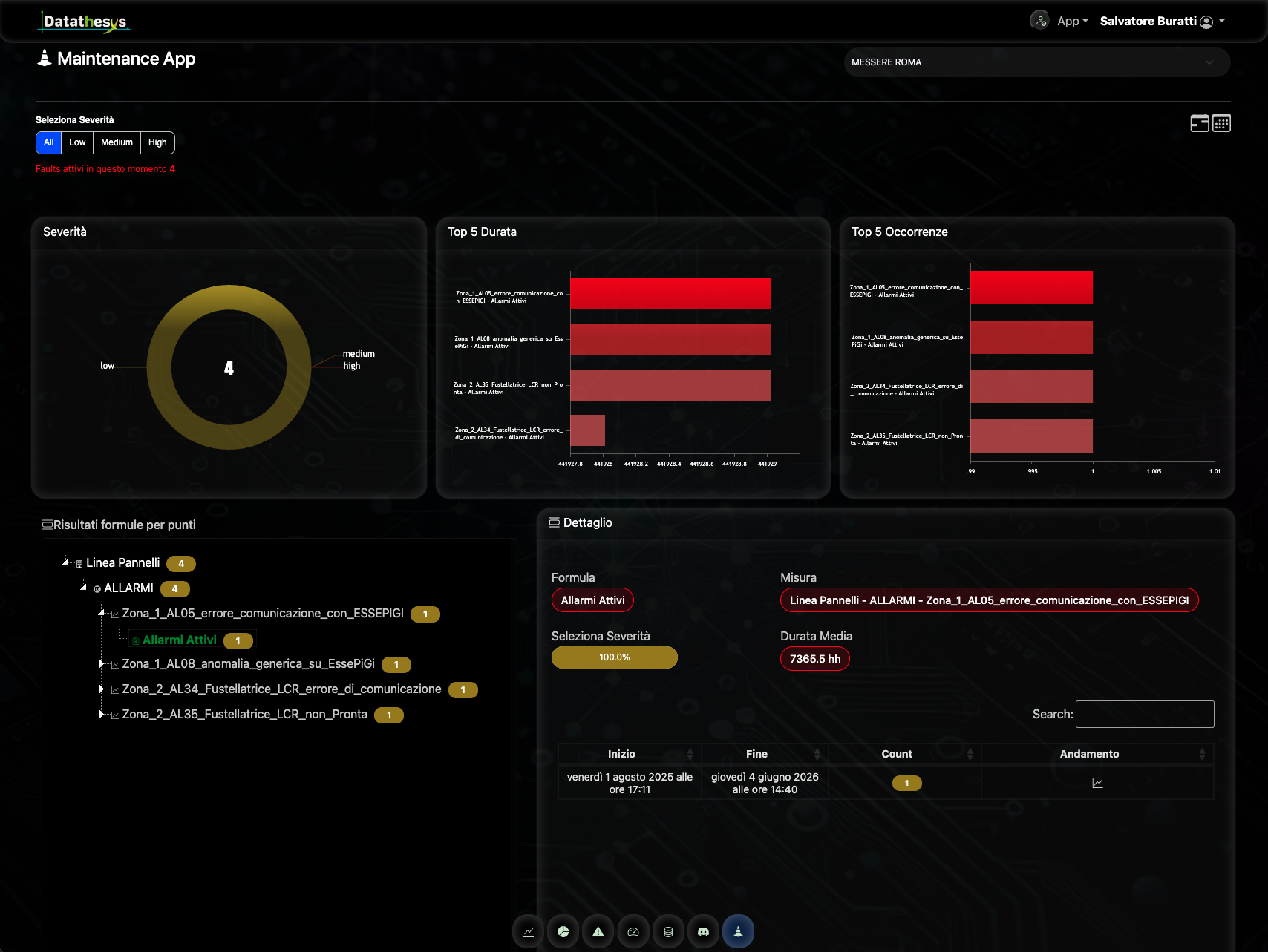This screenshot has height=952, width=1268.
Task: Sort table by Andamento column
Action: 1097,754
